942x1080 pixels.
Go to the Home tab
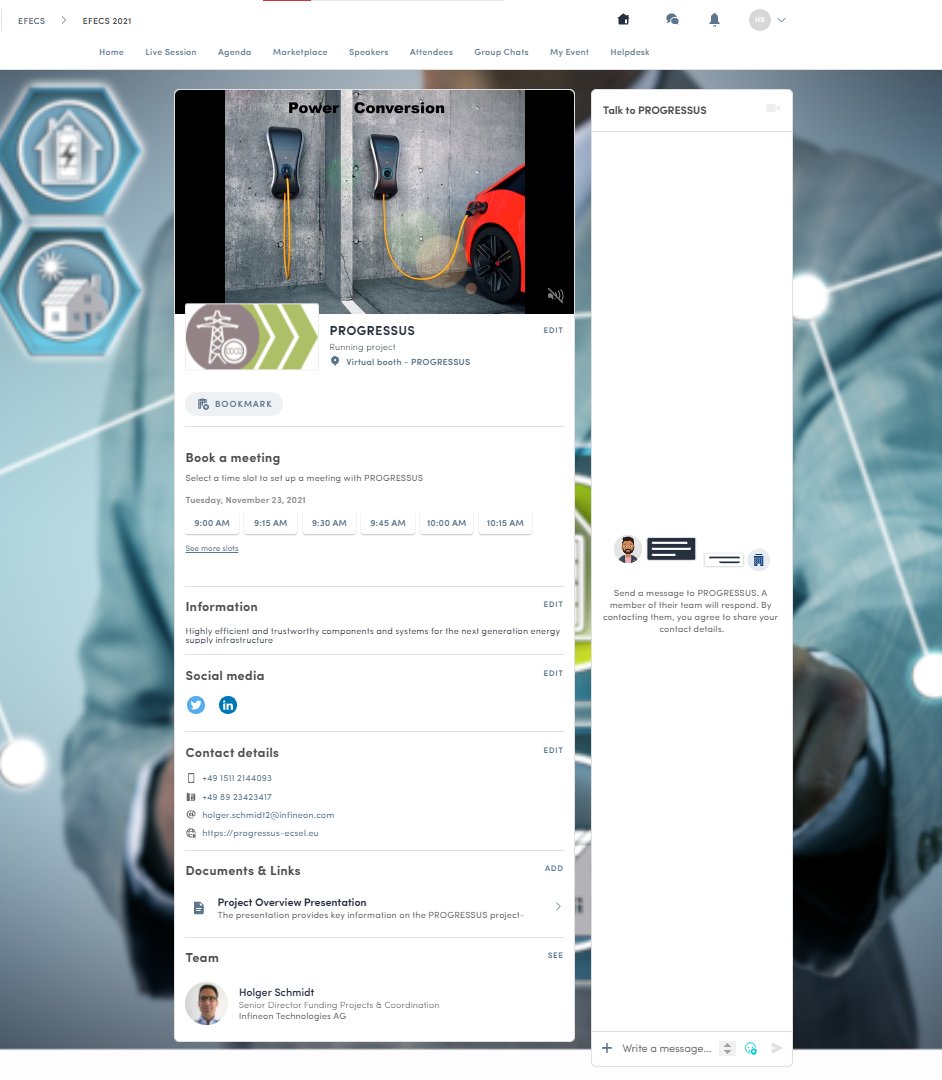pos(111,52)
